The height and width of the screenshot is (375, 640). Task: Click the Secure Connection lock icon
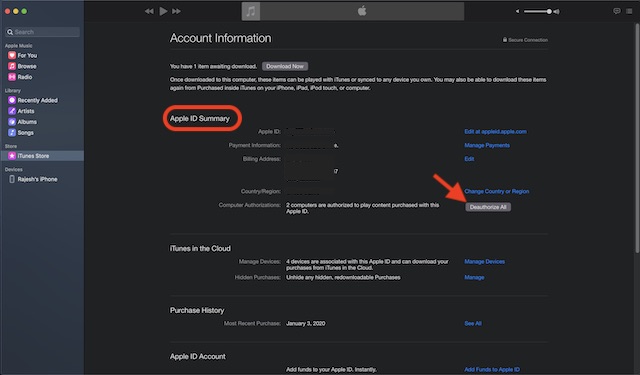[505, 40]
